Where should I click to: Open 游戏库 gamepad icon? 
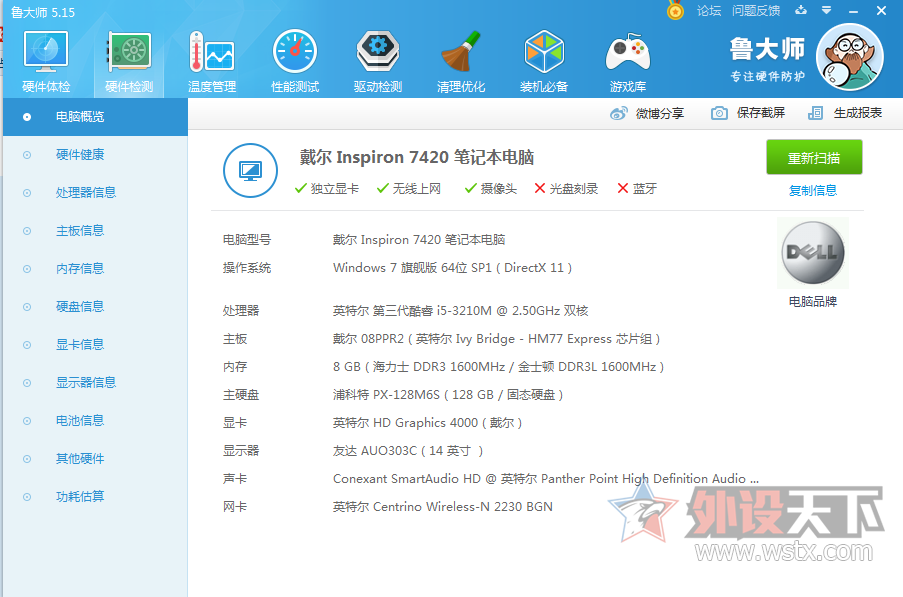(628, 61)
